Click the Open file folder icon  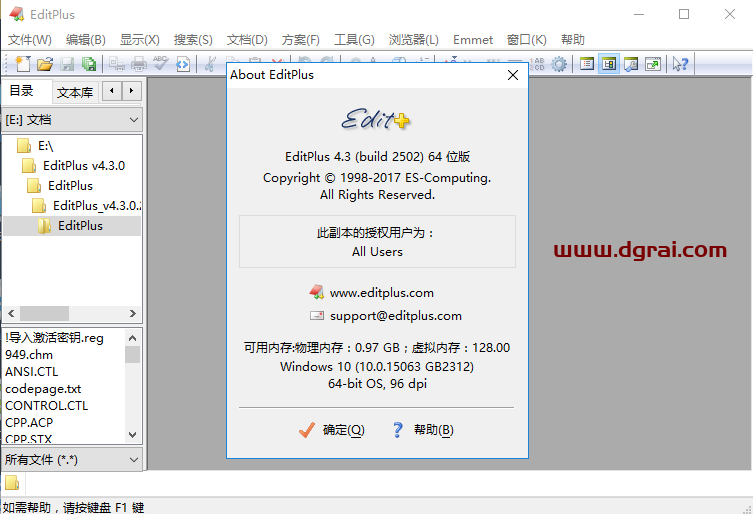coord(44,64)
